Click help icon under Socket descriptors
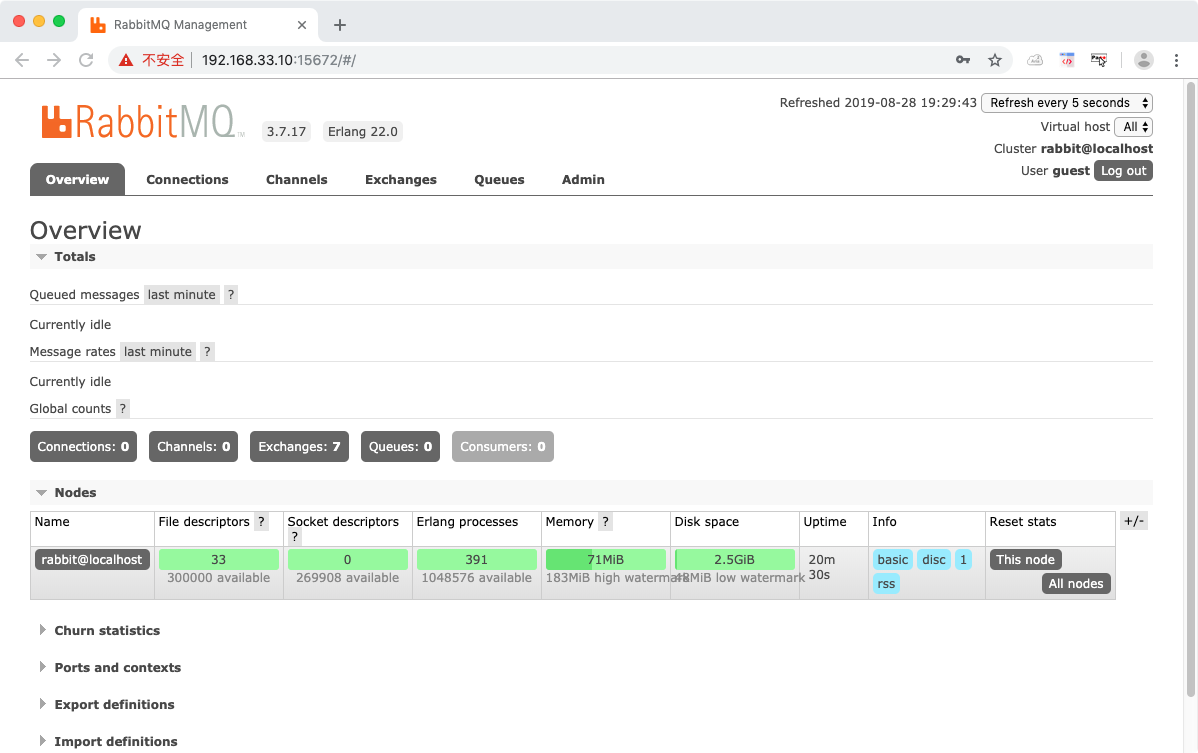 coord(294,537)
